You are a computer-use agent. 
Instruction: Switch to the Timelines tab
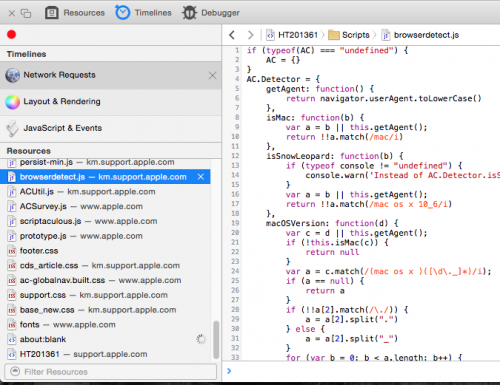pyautogui.click(x=143, y=13)
